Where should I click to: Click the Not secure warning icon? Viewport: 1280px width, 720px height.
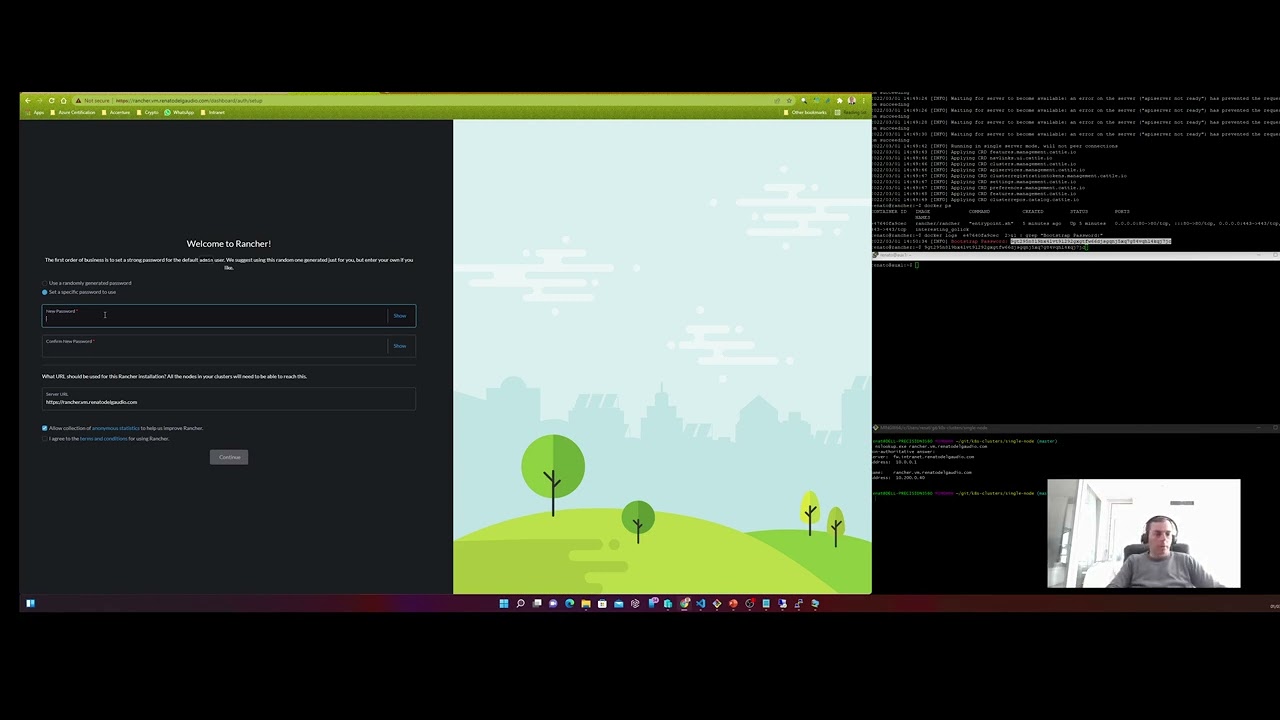[x=78, y=100]
